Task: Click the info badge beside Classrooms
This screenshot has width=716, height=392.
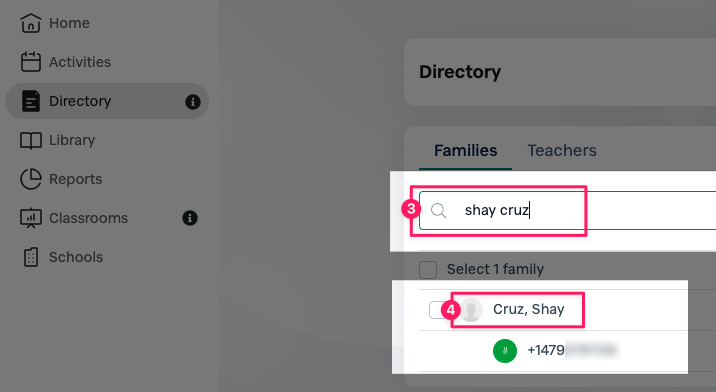Action: [x=190, y=218]
